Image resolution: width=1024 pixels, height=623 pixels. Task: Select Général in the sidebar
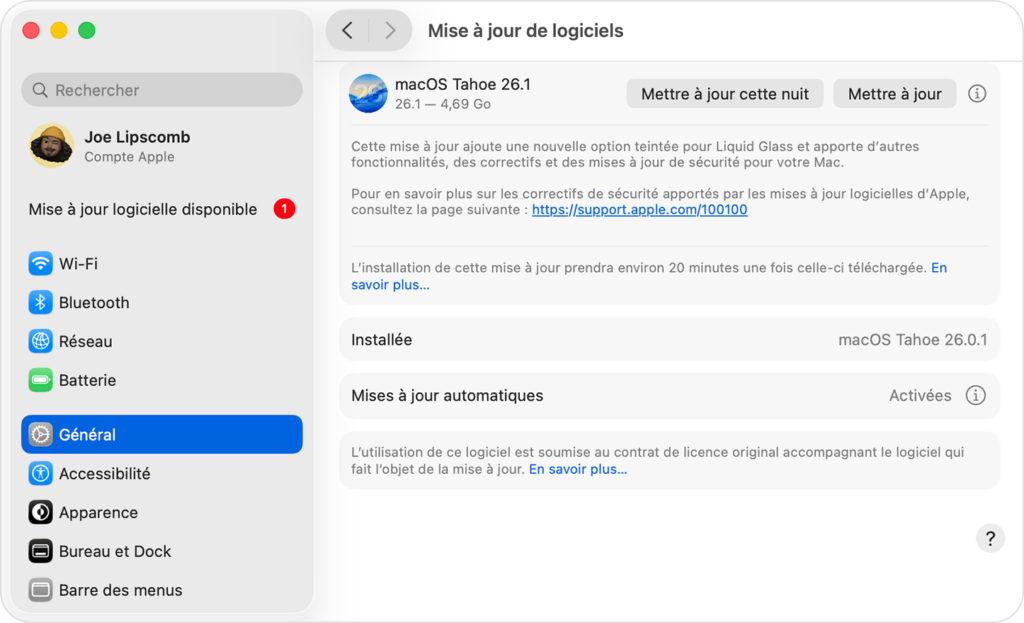click(161, 435)
